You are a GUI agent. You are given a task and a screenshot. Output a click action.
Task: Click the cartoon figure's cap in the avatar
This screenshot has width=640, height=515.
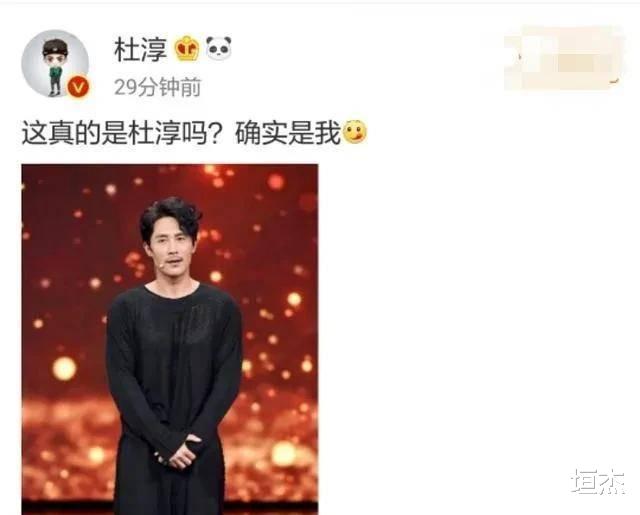55,45
